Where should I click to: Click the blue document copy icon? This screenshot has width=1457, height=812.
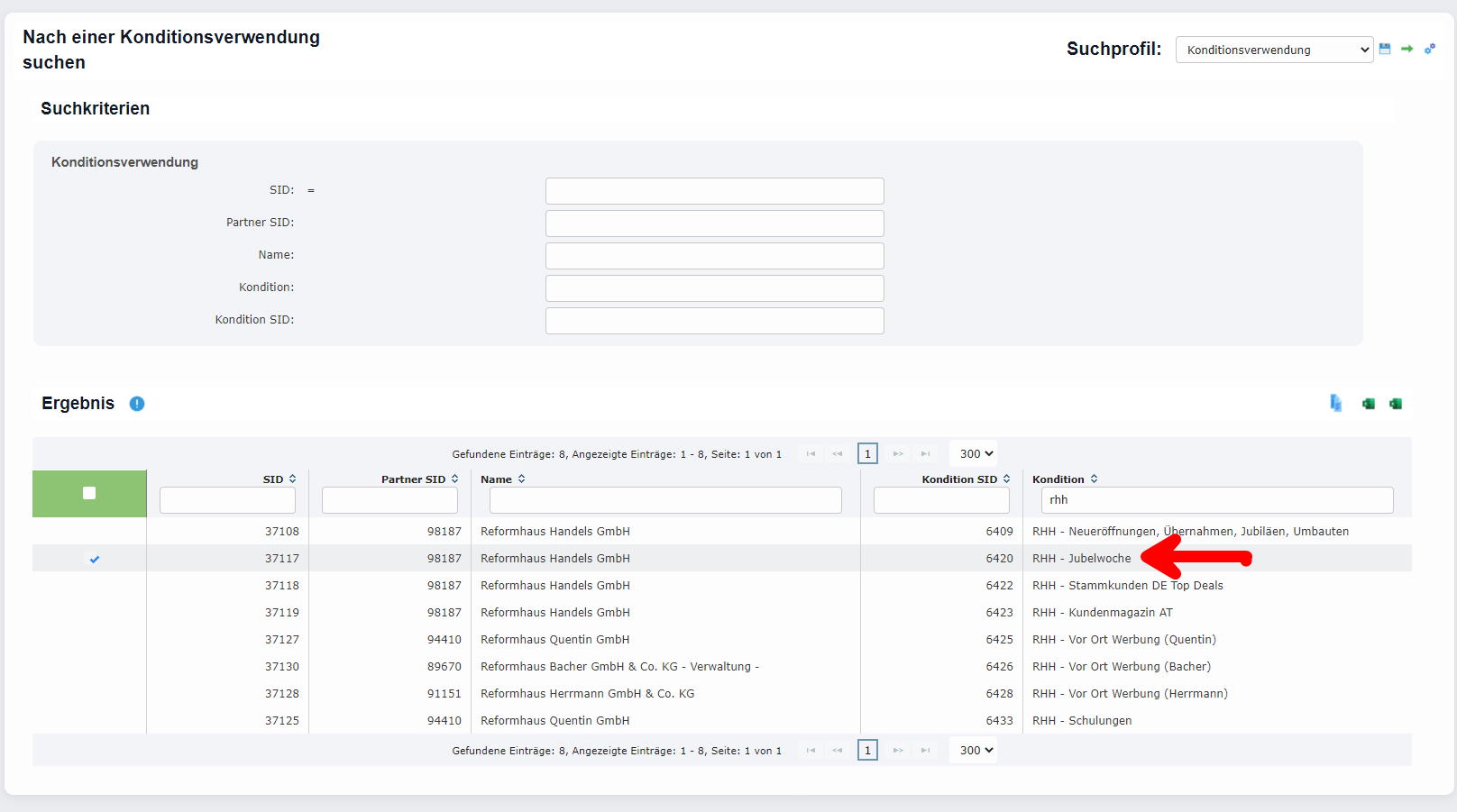coord(1336,403)
